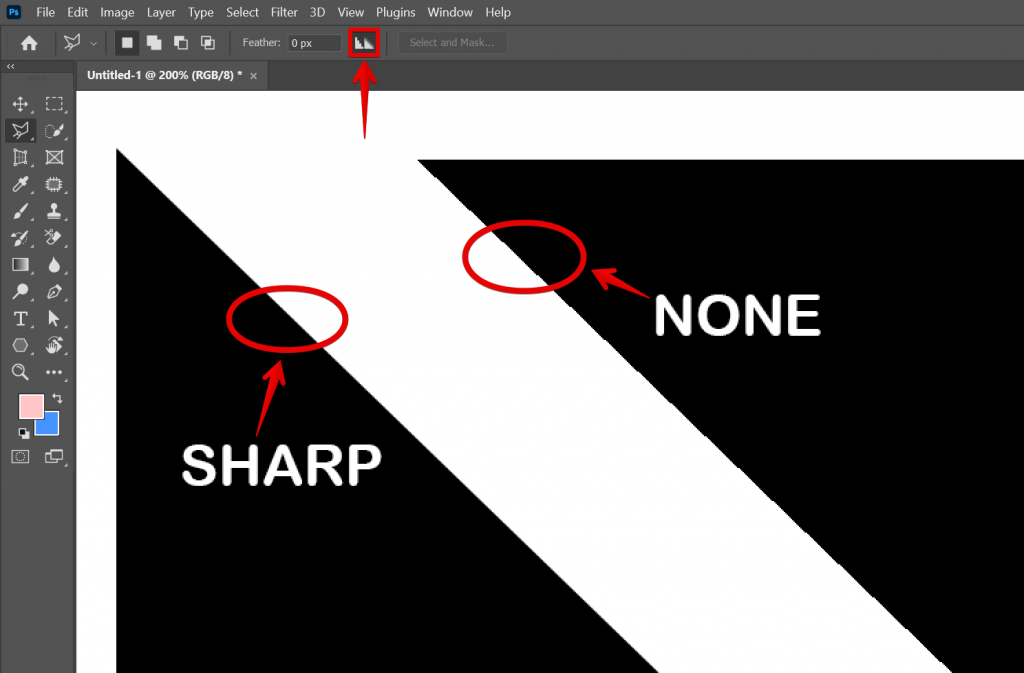Open the Filter menu
This screenshot has height=673, width=1024.
click(x=284, y=12)
